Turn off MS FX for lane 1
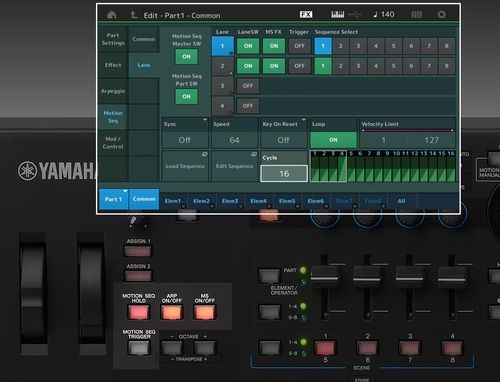This screenshot has width=500, height=382. pos(274,46)
